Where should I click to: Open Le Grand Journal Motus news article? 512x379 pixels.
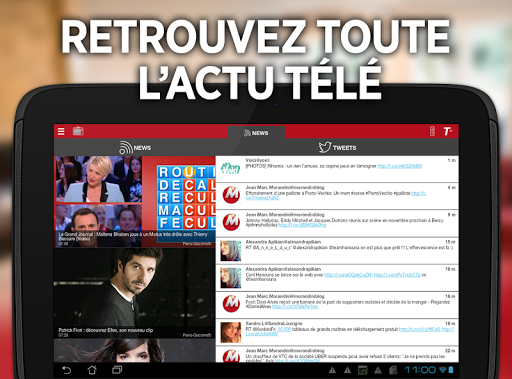coord(135,201)
